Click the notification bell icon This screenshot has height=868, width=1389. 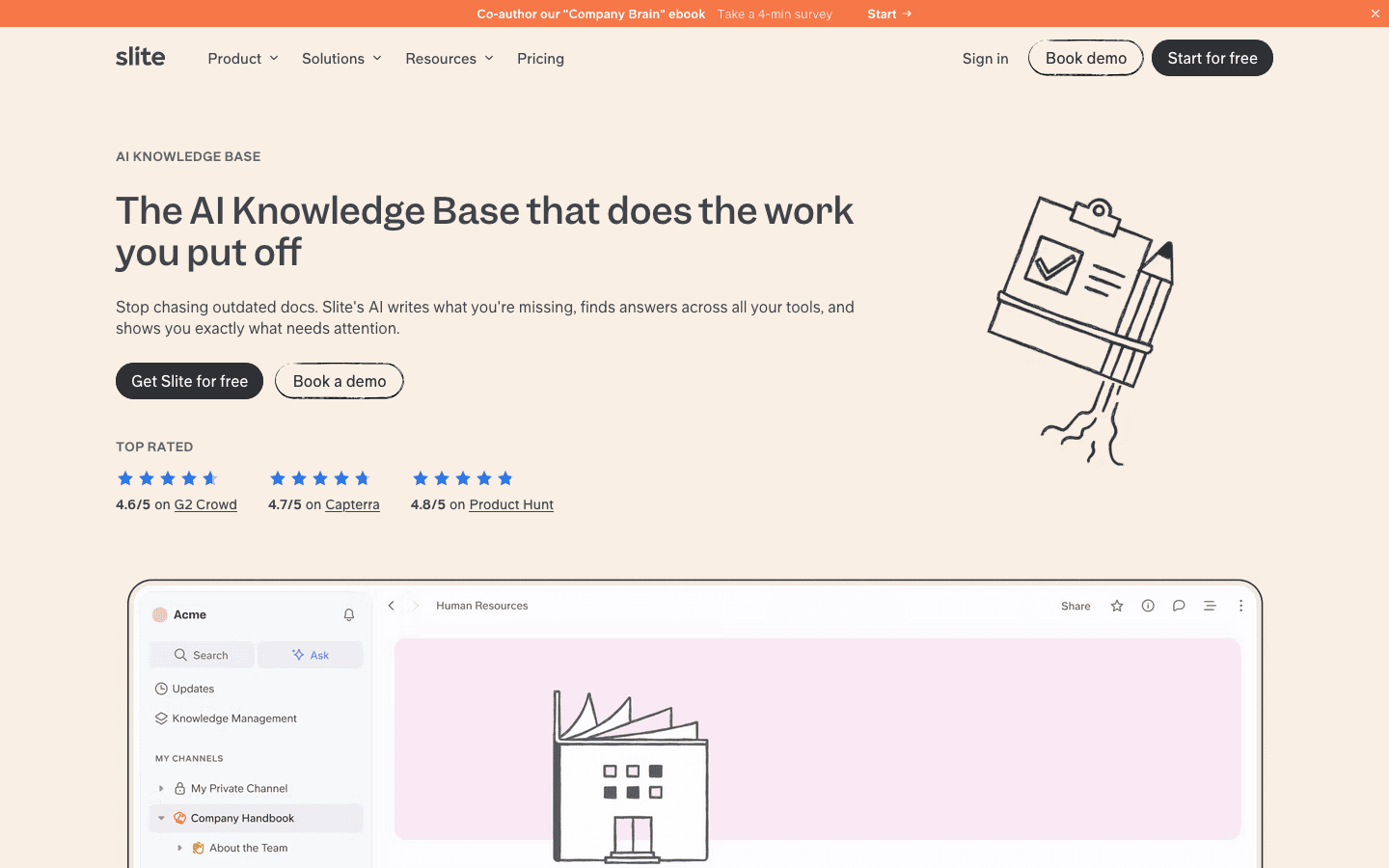[x=349, y=614]
